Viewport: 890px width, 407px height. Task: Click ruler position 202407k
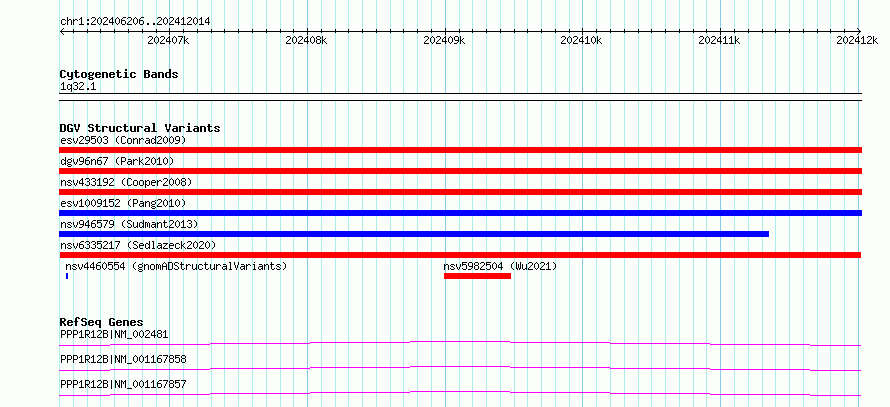tap(168, 40)
